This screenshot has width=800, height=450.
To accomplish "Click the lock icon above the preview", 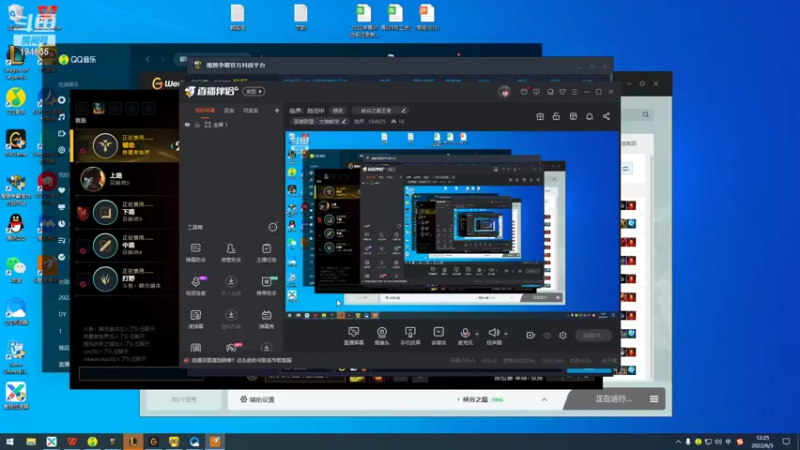I will coord(556,116).
